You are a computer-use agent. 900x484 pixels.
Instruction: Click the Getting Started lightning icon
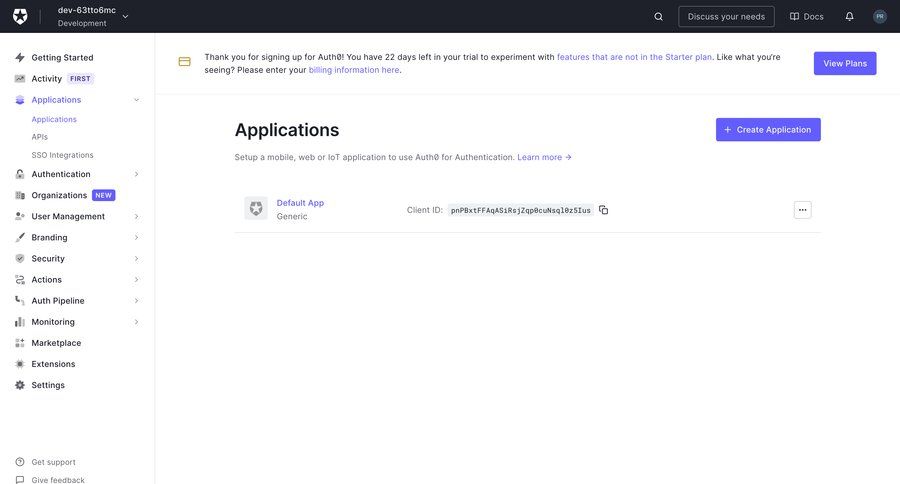pos(20,57)
